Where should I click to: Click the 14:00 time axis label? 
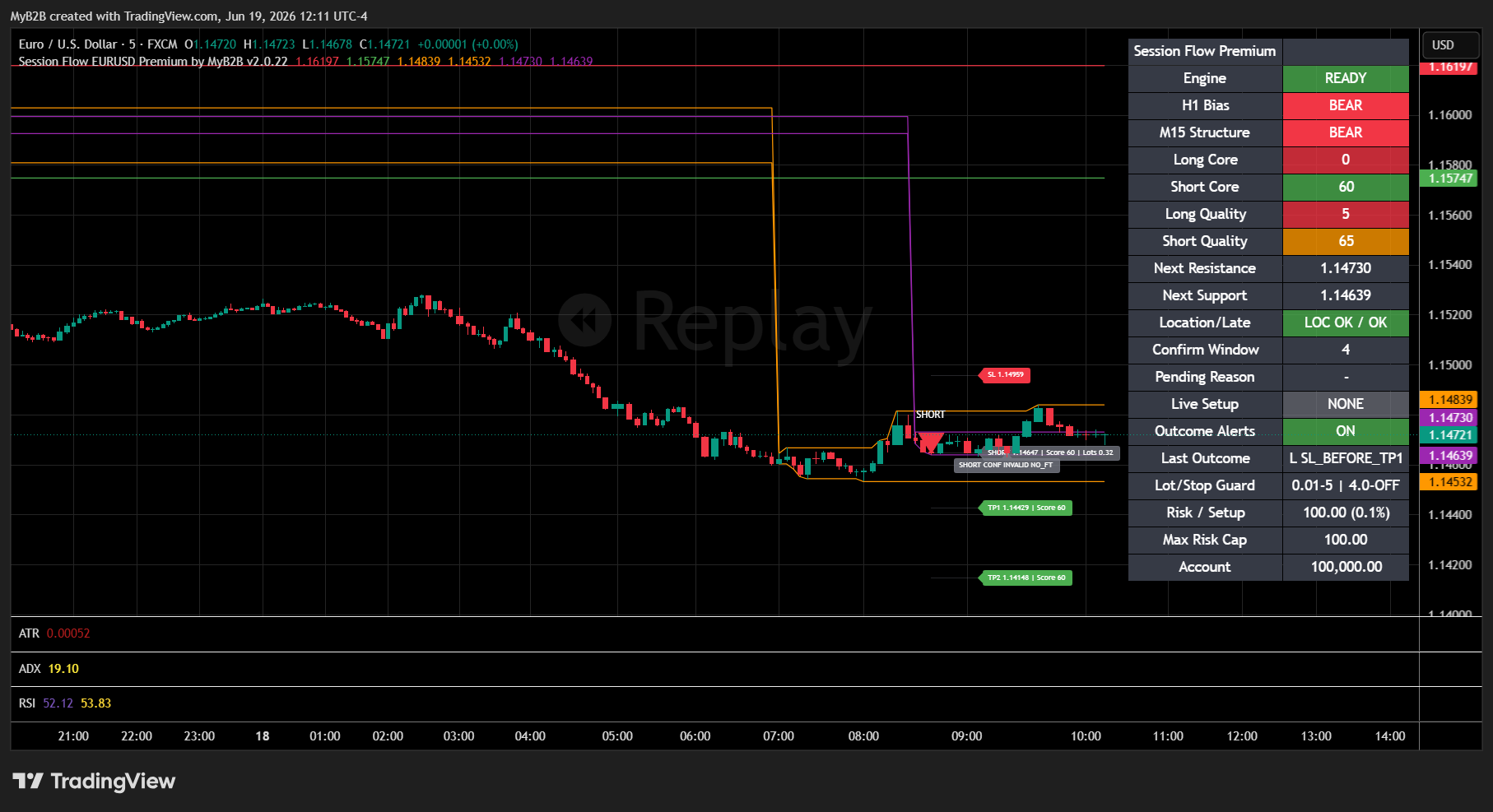[1390, 736]
